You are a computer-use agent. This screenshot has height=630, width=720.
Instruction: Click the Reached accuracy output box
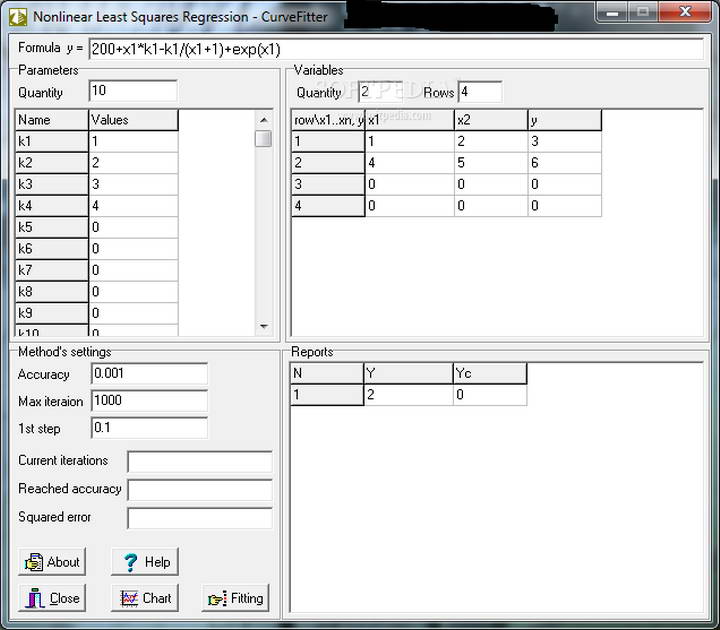click(x=200, y=490)
